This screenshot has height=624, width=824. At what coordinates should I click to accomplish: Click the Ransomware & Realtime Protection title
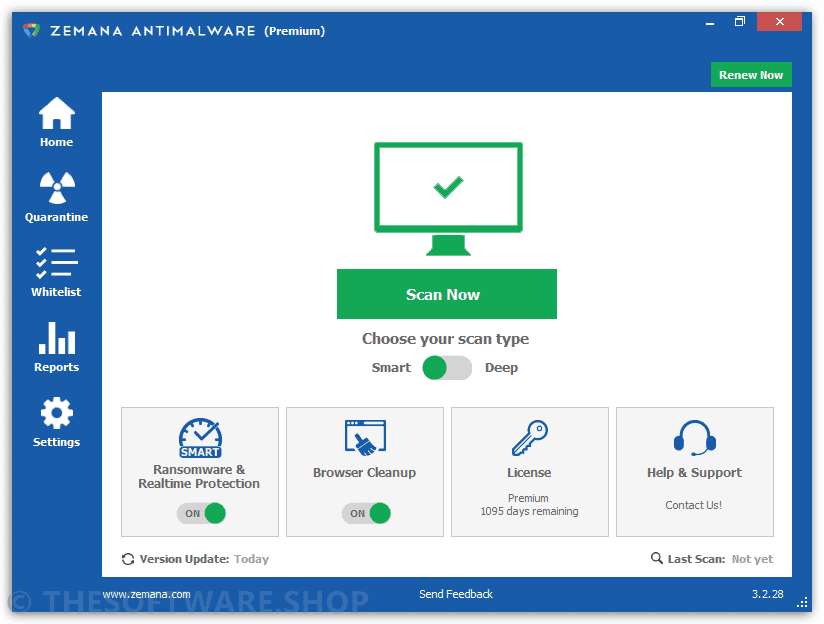(199, 476)
